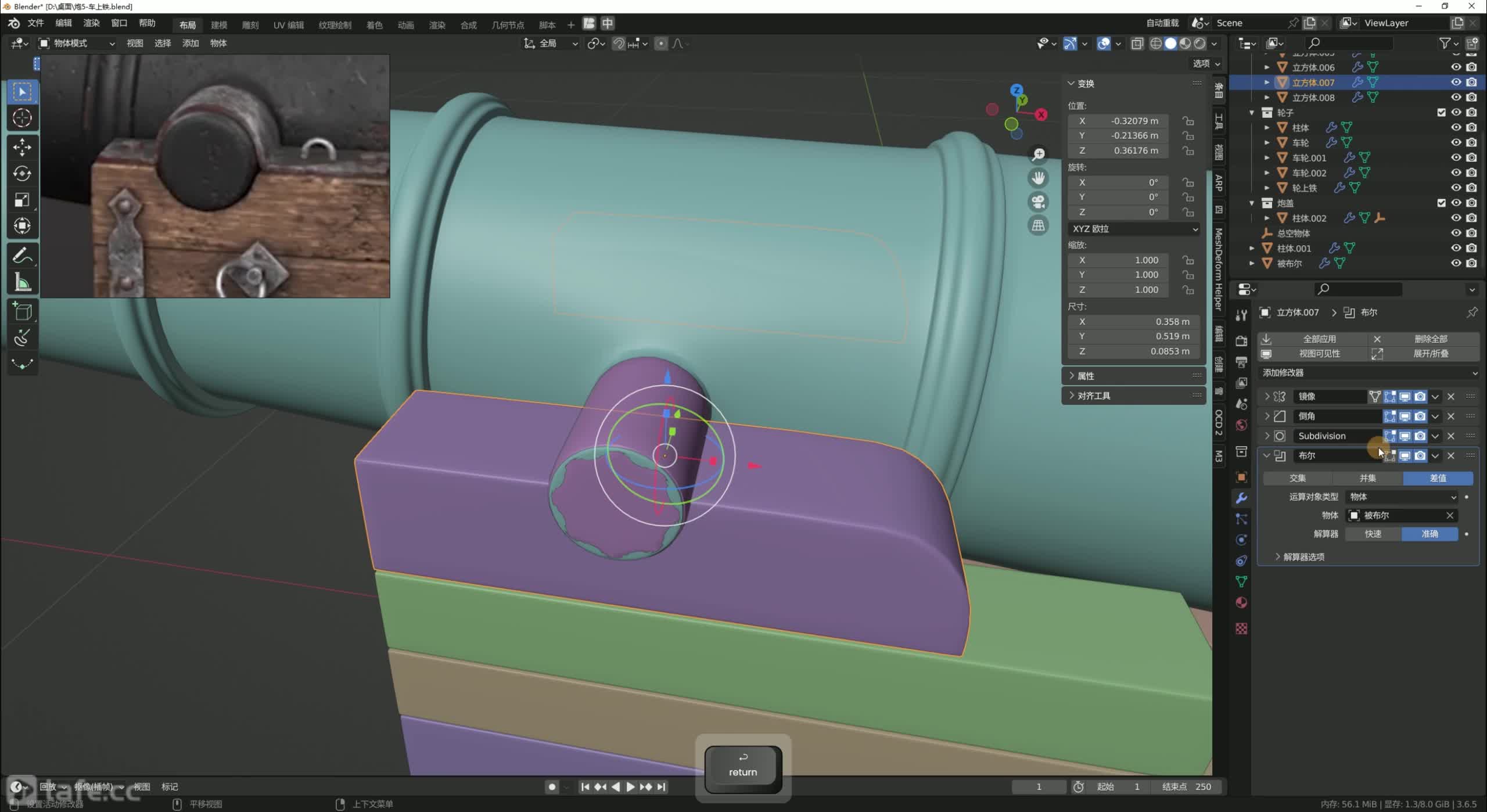Open the 运算对象类型 dropdown
Screen dimensions: 1487x812
point(1401,497)
